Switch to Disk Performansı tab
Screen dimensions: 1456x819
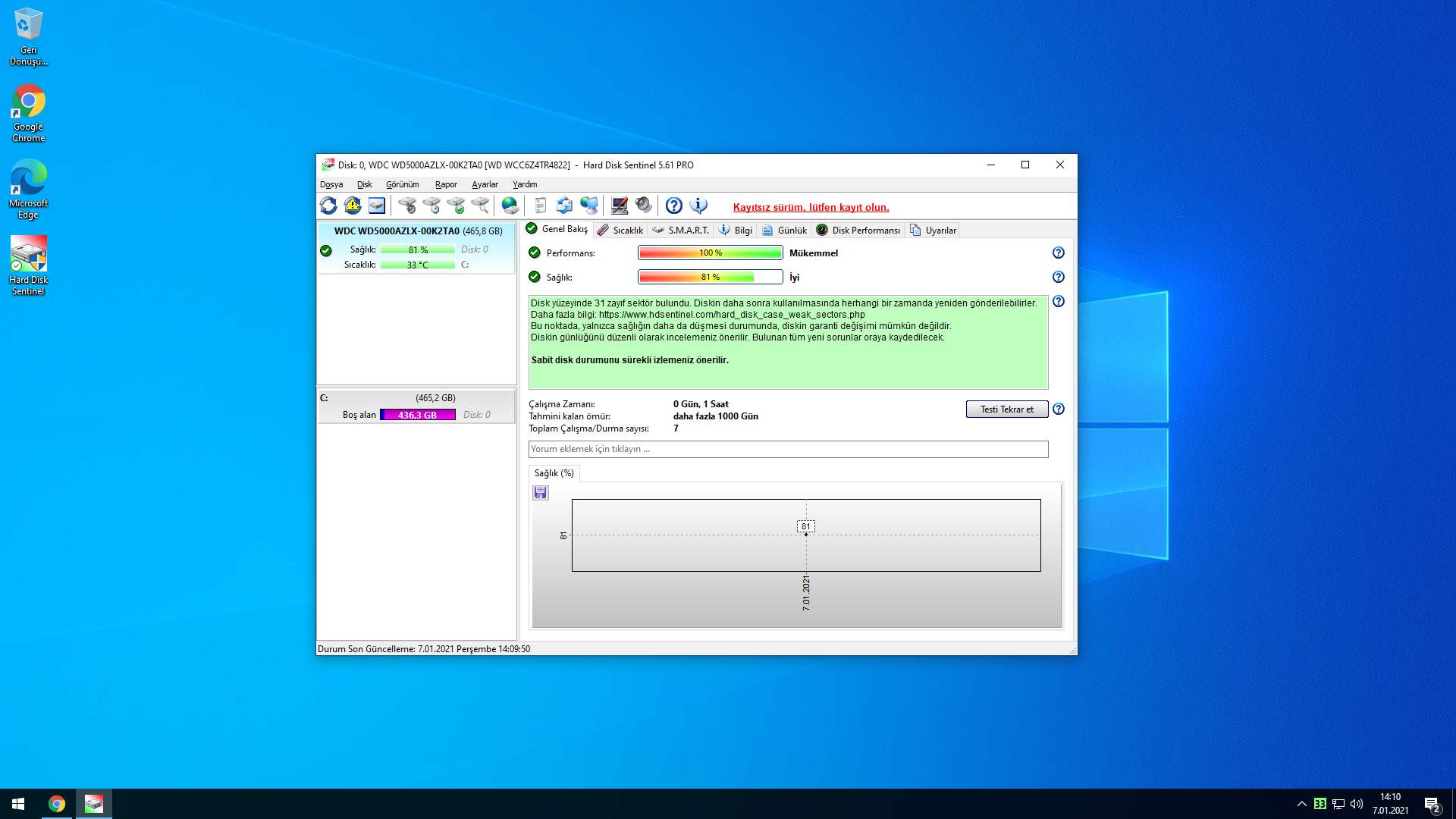click(858, 231)
